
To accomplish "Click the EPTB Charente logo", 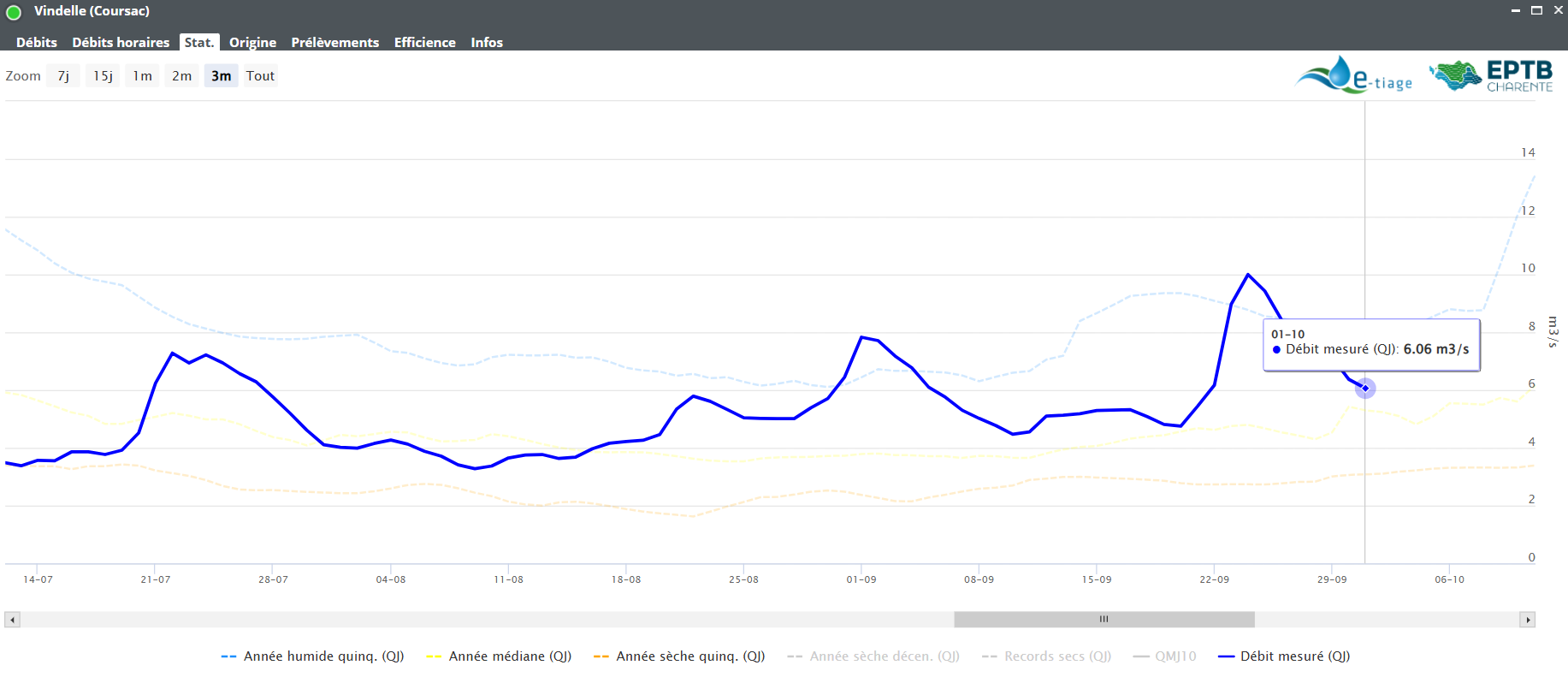I will point(1492,75).
